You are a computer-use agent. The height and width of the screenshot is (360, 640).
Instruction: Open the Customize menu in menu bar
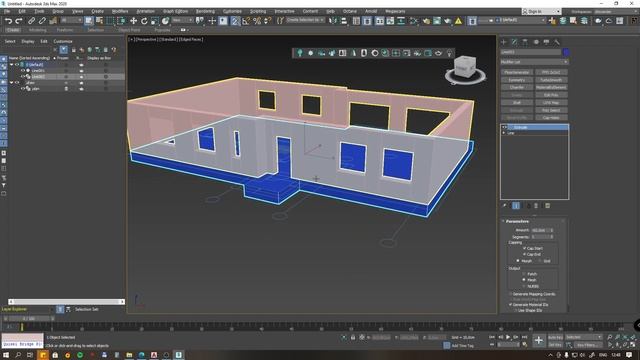pos(232,11)
